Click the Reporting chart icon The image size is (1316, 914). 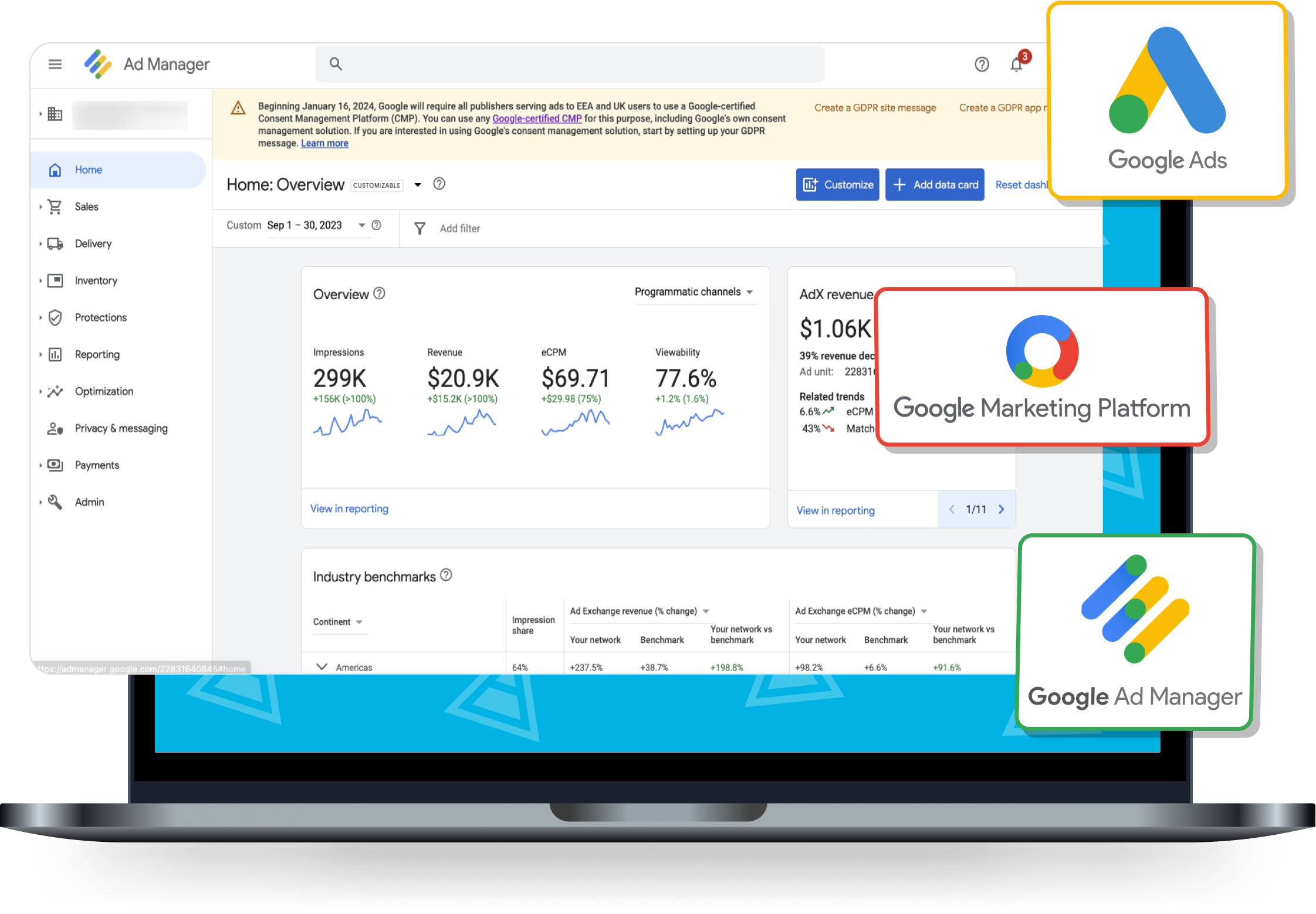coord(55,354)
